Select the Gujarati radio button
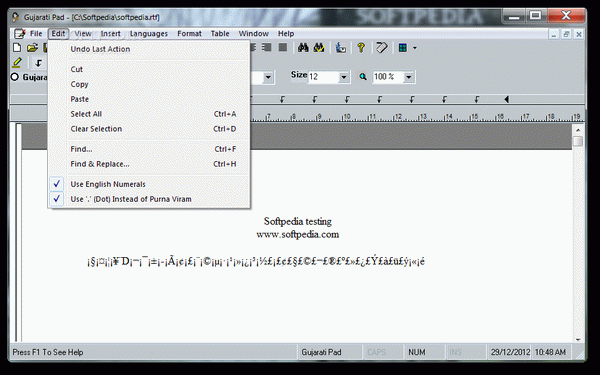 pyautogui.click(x=15, y=77)
